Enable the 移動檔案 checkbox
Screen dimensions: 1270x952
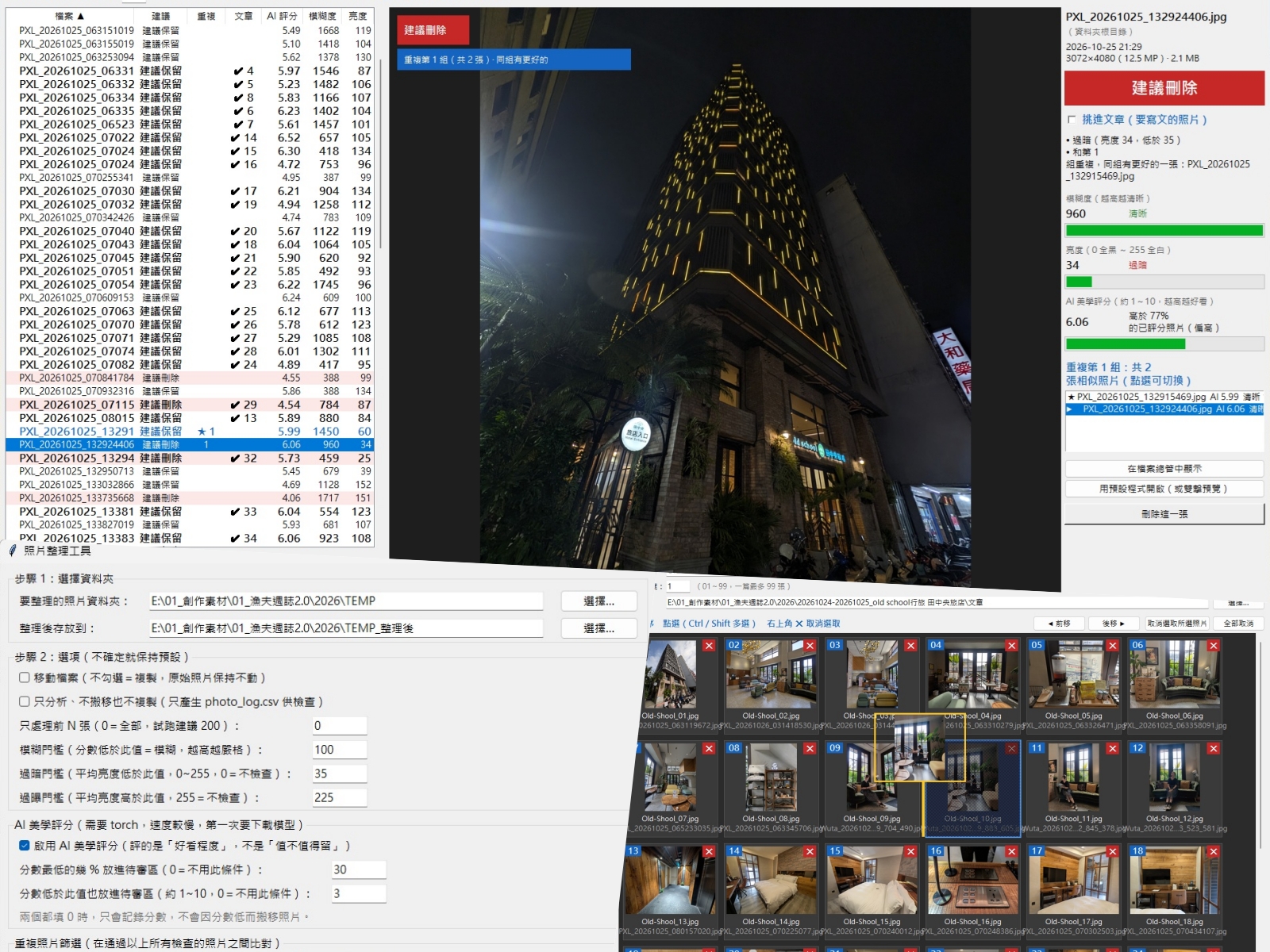pos(25,678)
